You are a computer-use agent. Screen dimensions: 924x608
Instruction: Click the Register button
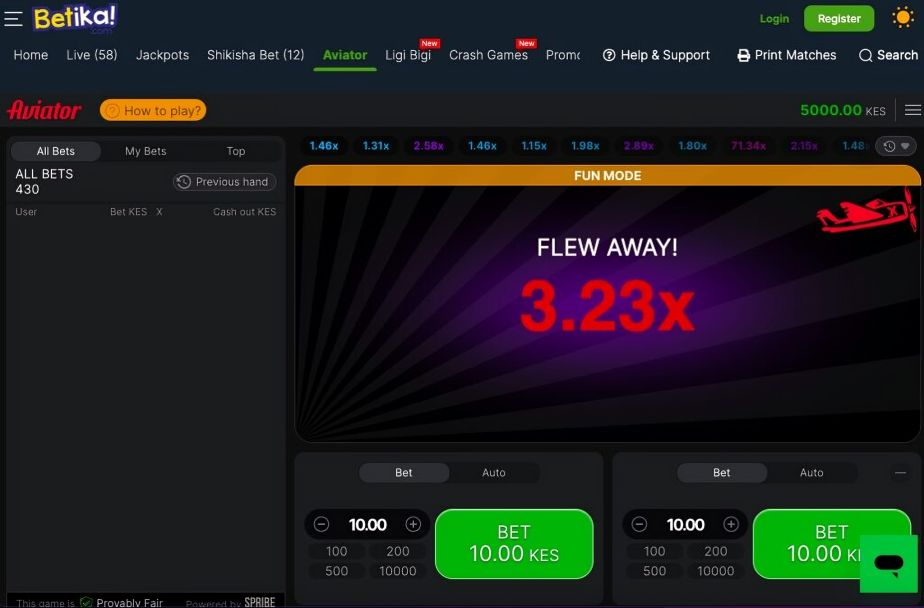click(839, 19)
